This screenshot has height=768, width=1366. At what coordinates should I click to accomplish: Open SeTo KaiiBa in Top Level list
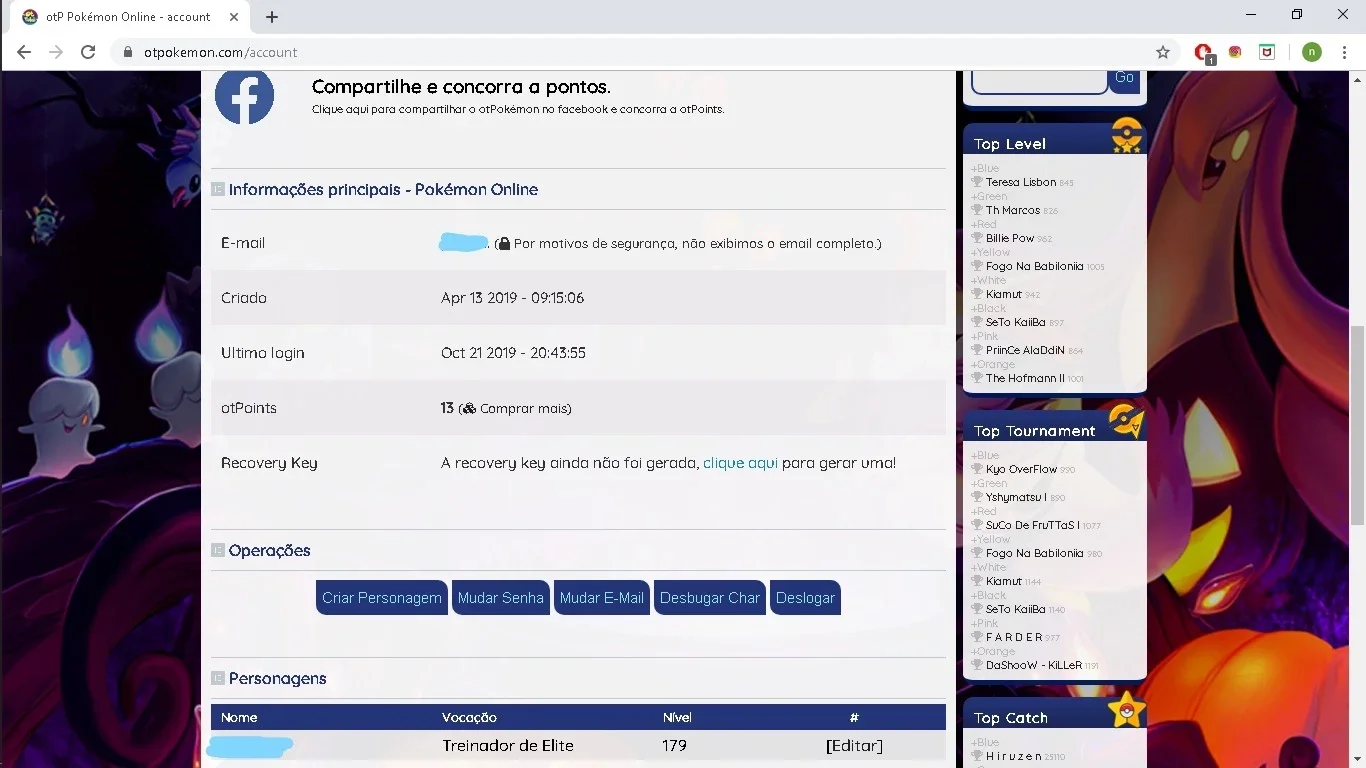1016,322
